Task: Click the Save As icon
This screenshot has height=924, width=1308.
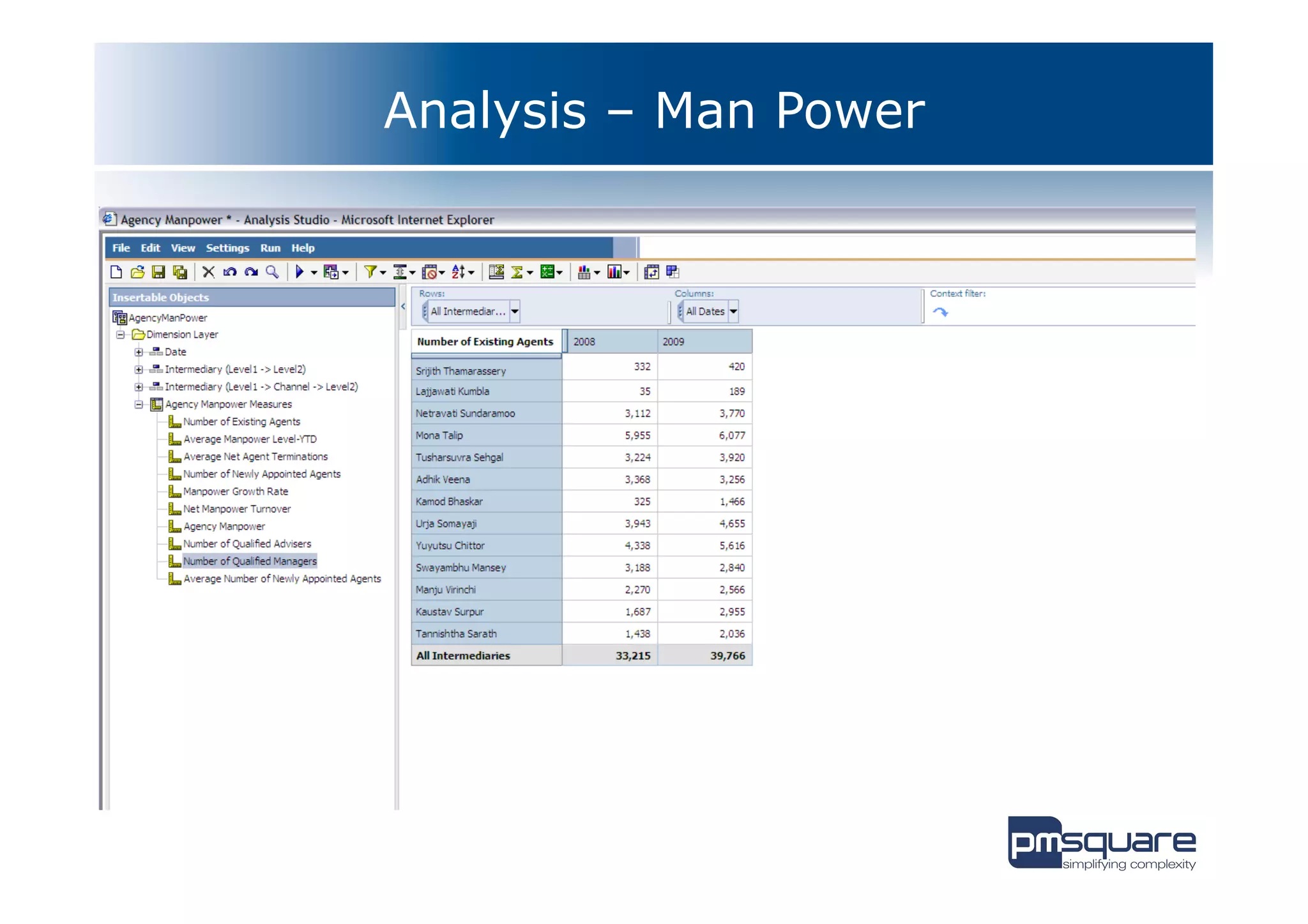Action: (x=180, y=272)
